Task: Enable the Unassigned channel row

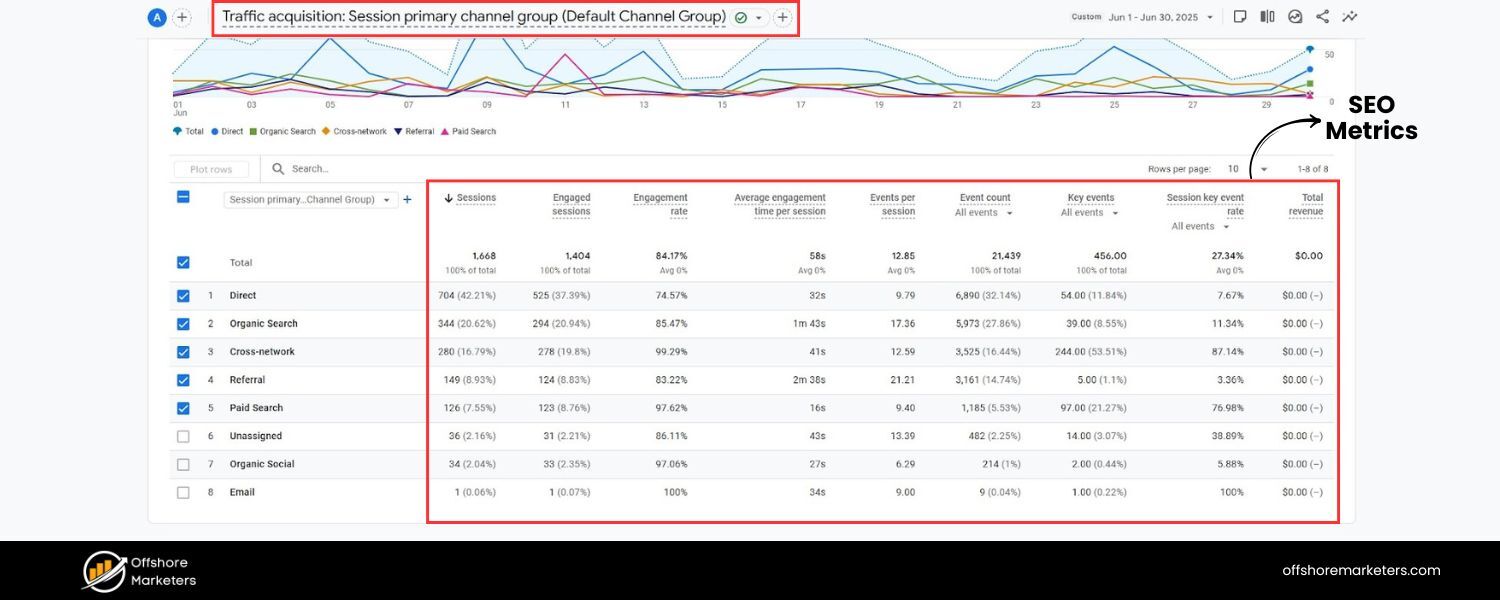Action: 183,436
